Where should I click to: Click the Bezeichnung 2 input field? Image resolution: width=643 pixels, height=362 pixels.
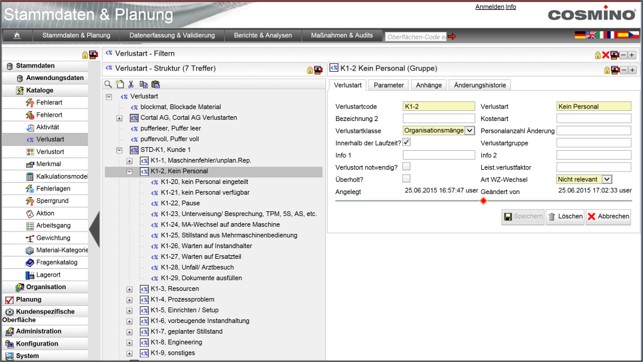pyautogui.click(x=439, y=118)
